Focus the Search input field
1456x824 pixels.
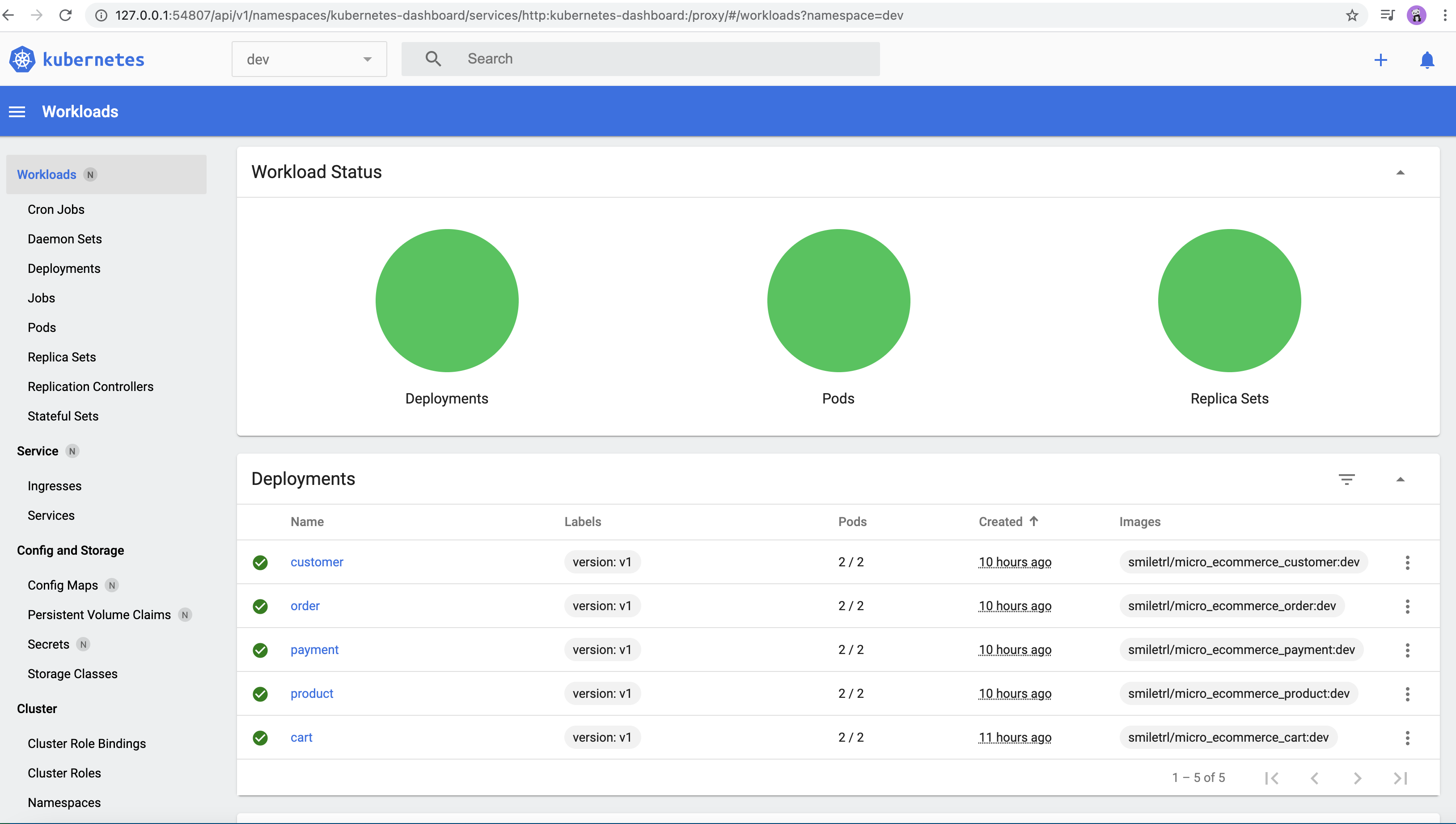point(668,59)
